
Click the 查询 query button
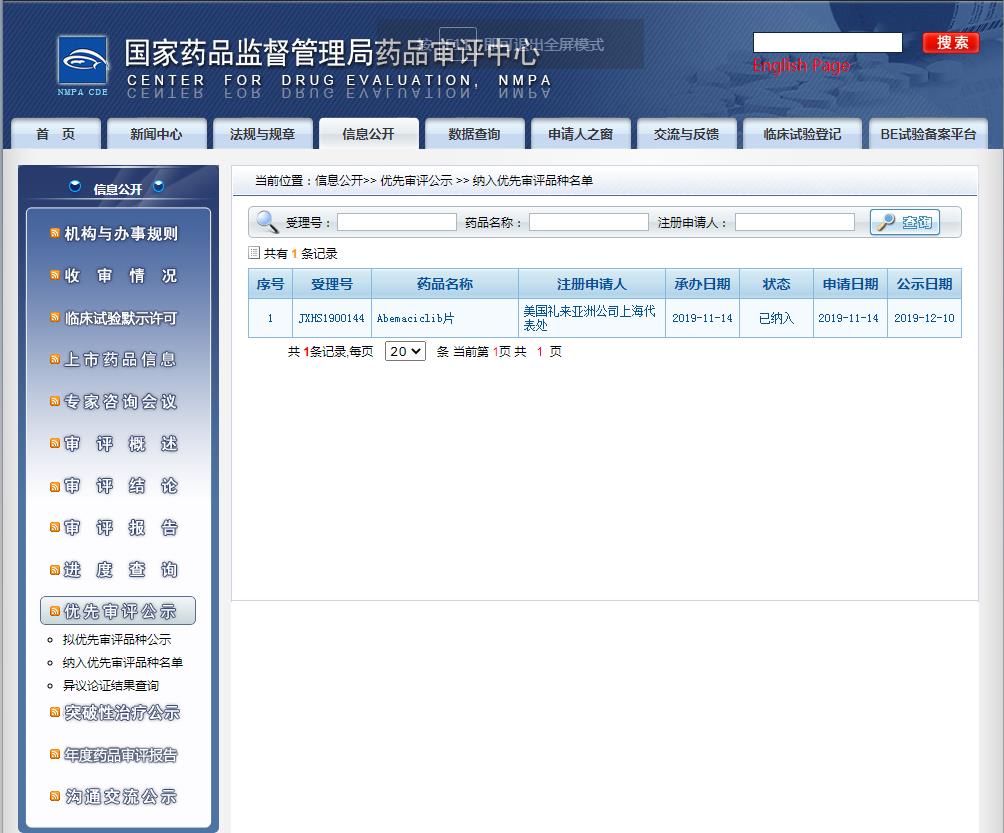(905, 222)
